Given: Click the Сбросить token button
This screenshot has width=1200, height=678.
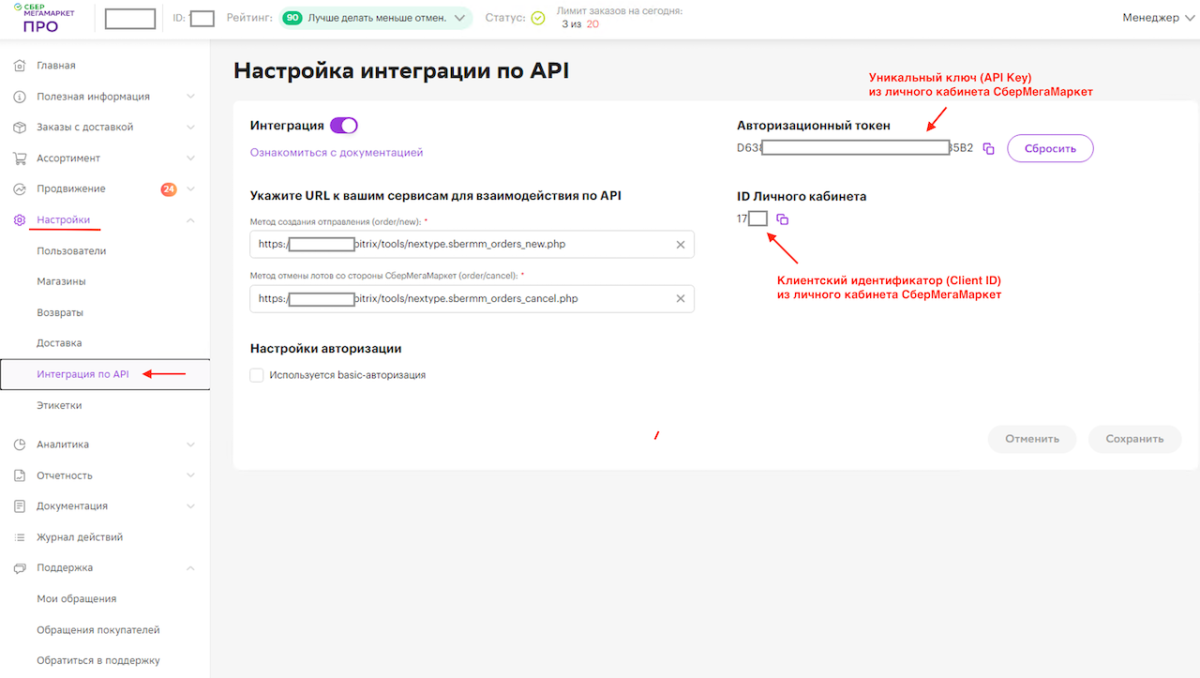Looking at the screenshot, I should 1050,148.
